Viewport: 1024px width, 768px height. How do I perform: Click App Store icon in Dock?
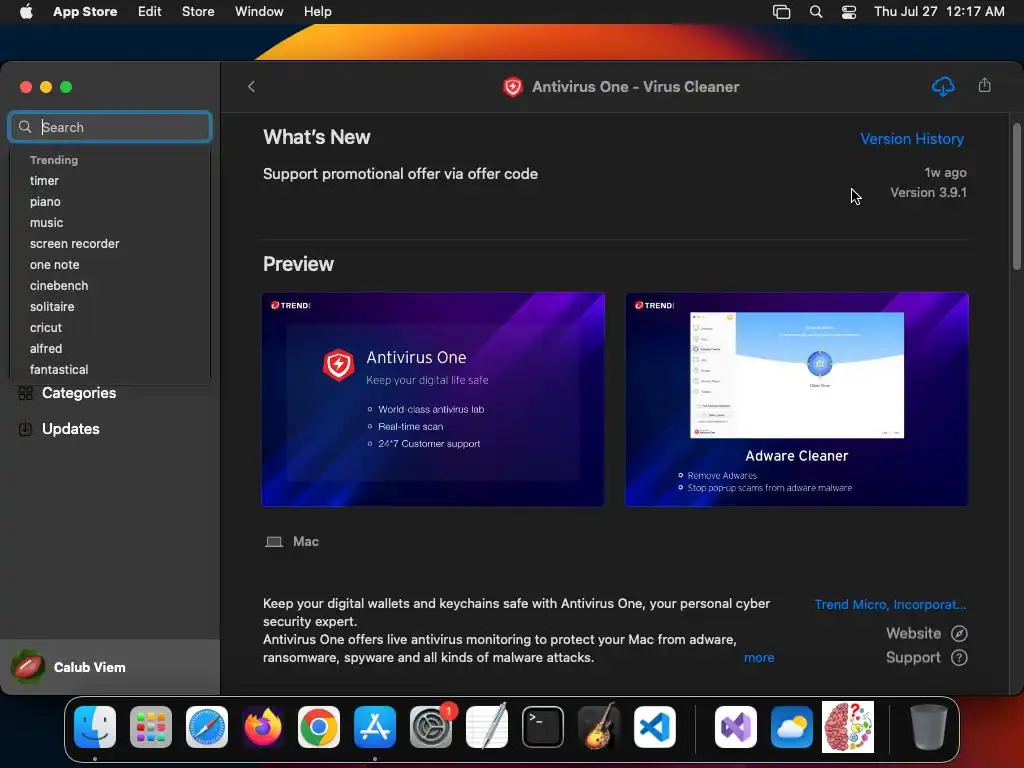tap(375, 727)
